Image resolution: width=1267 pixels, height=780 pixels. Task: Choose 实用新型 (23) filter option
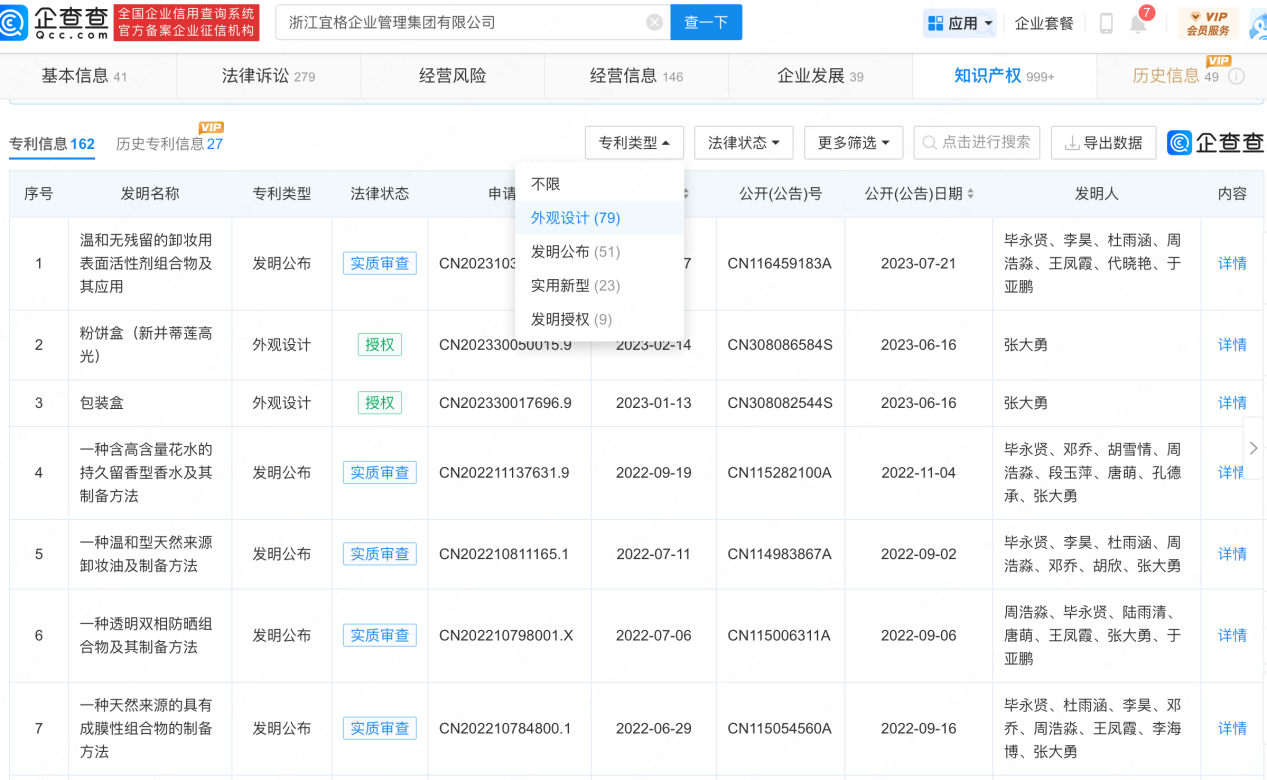(575, 286)
